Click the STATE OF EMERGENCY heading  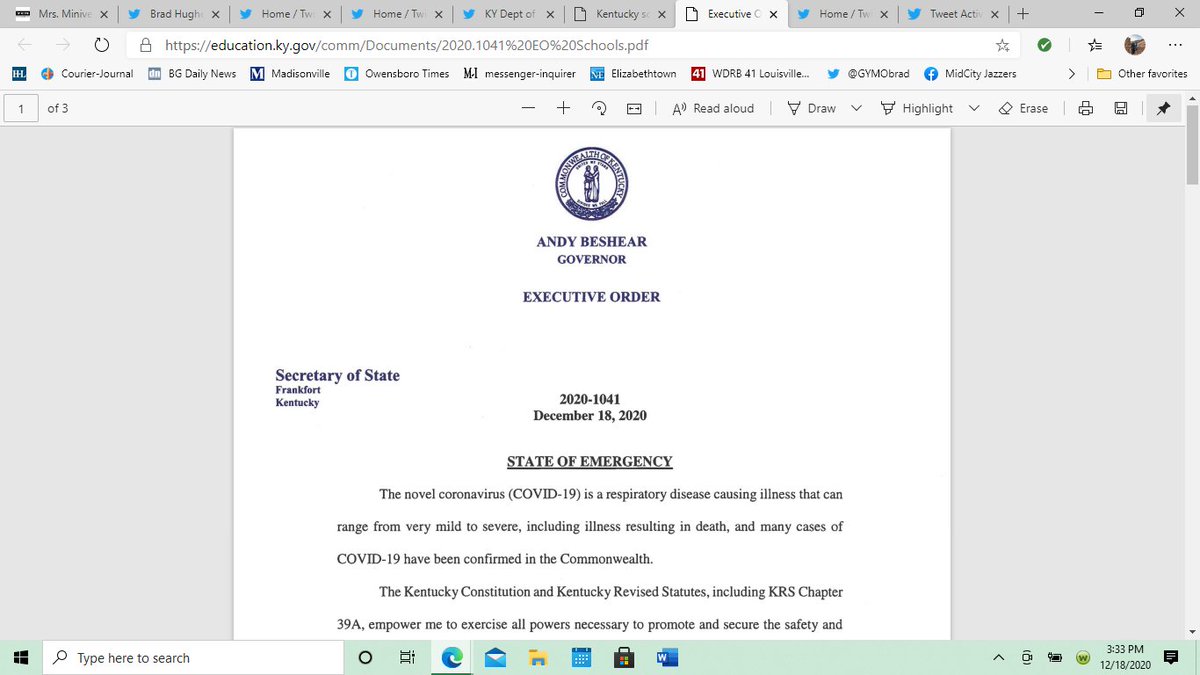[x=590, y=461]
